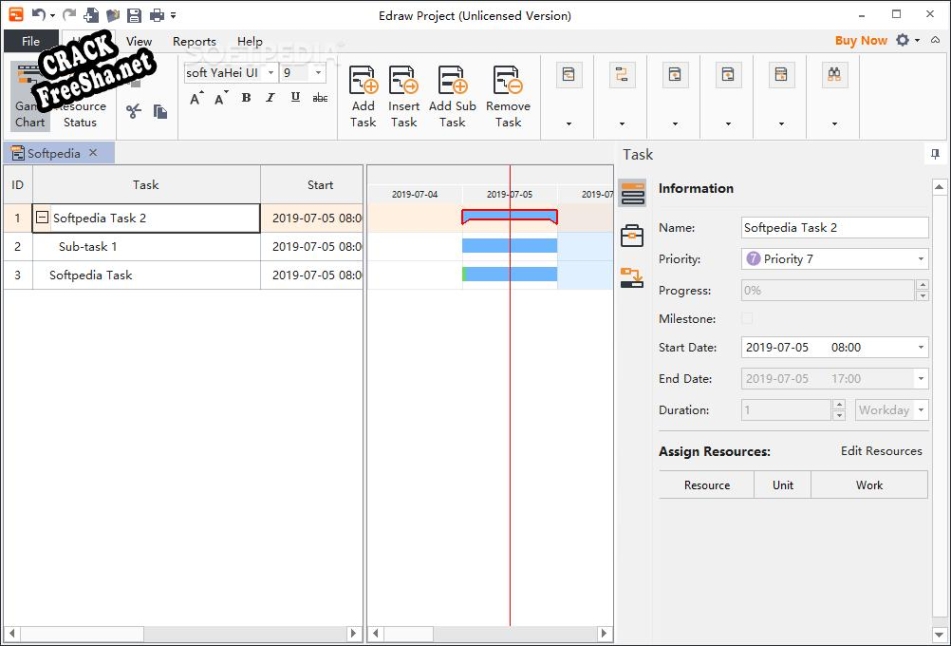Image resolution: width=951 pixels, height=646 pixels.
Task: Expand the Start Date dropdown
Action: 920,348
